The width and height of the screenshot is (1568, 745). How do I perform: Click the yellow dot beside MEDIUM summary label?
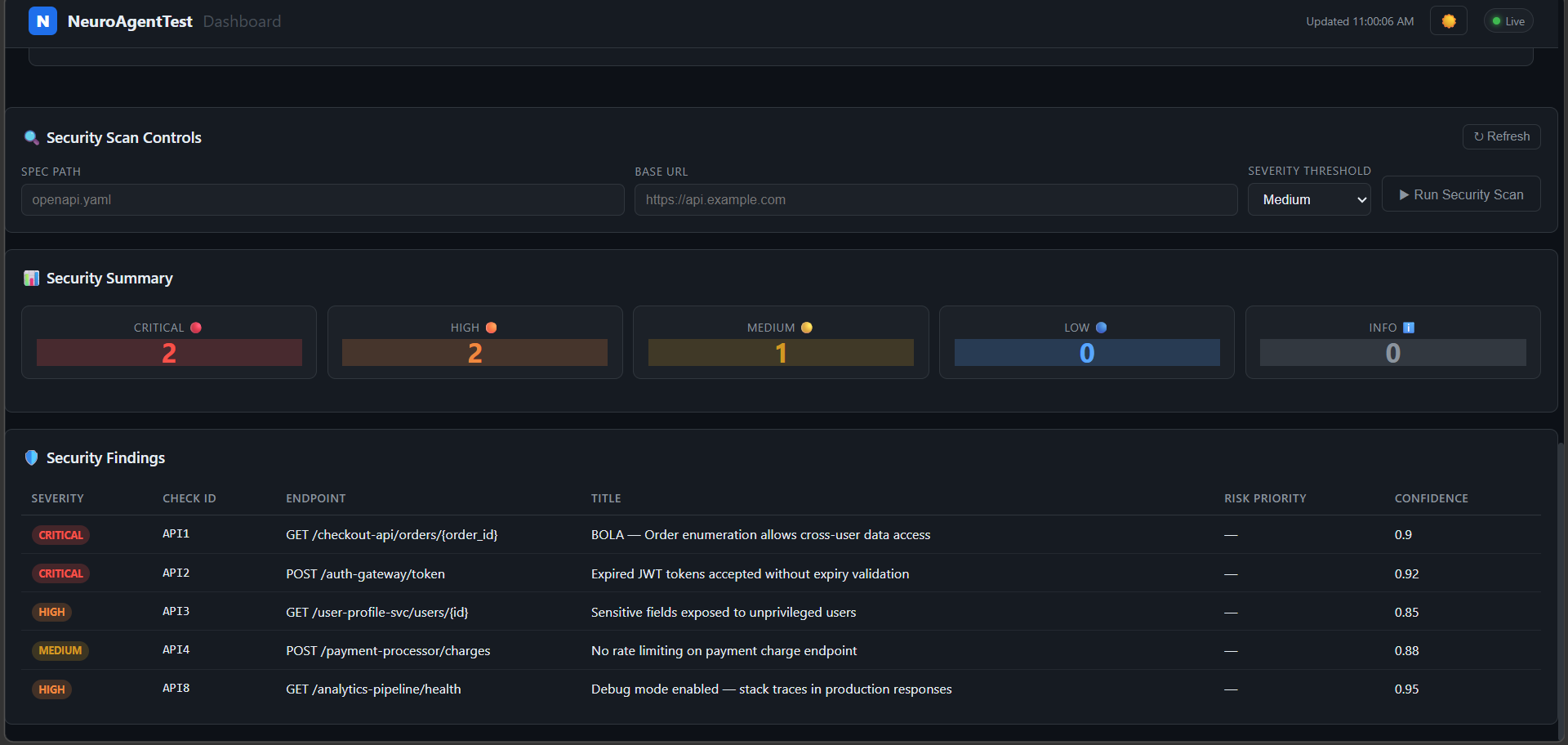pos(806,327)
